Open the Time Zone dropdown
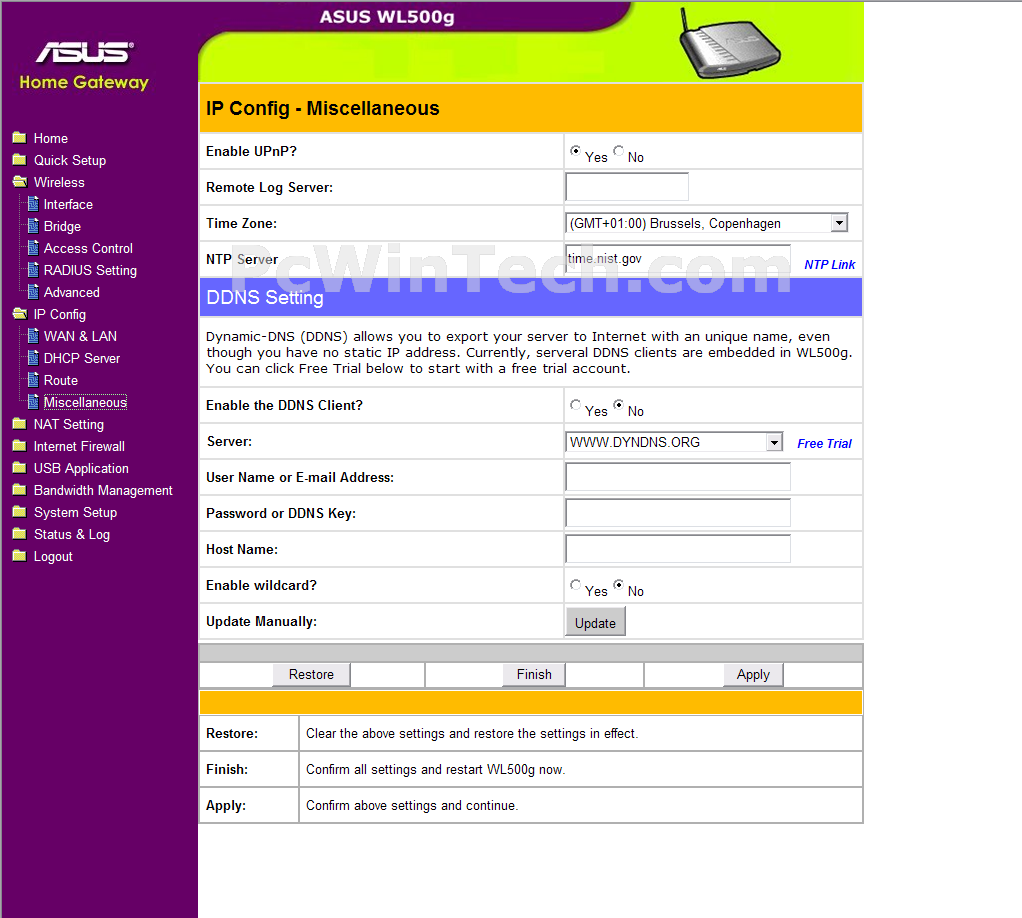 coord(707,223)
